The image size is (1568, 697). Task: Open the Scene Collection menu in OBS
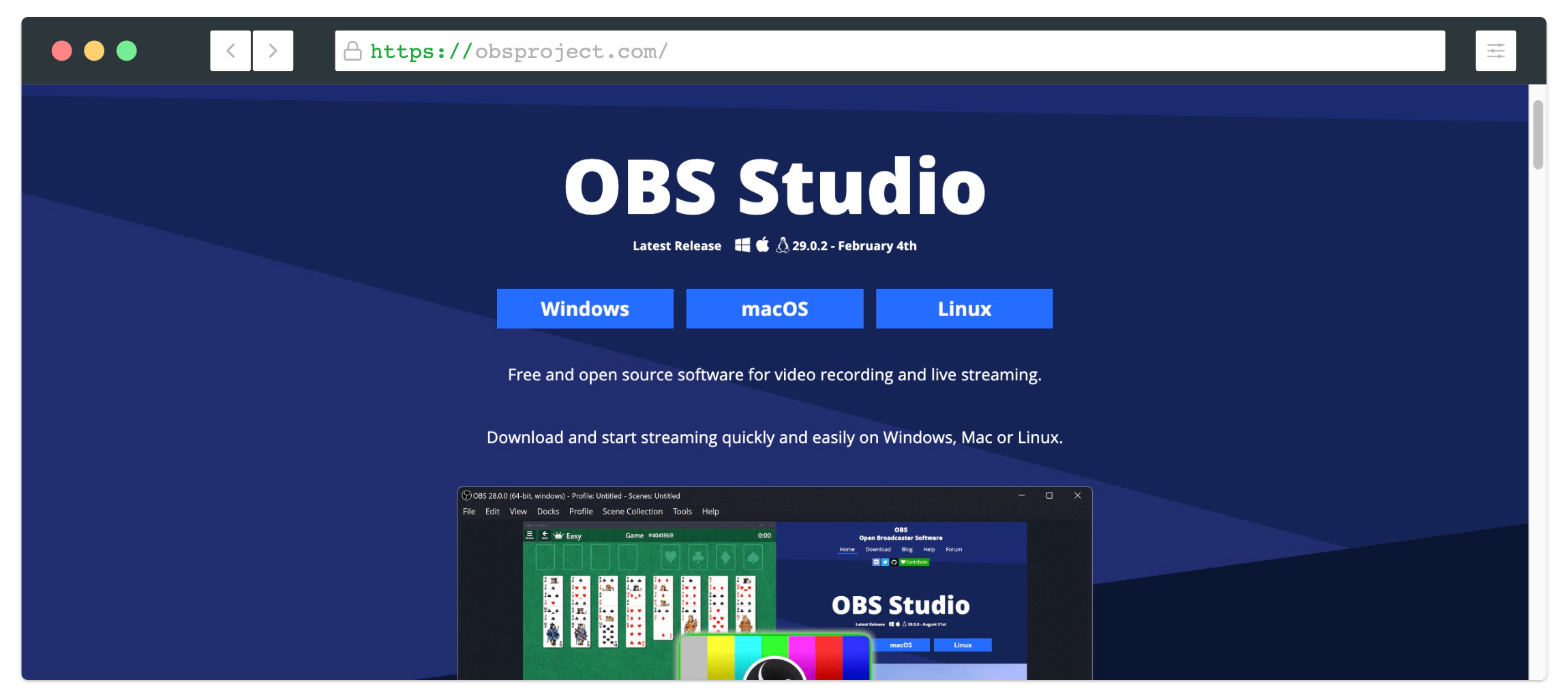[x=633, y=512]
